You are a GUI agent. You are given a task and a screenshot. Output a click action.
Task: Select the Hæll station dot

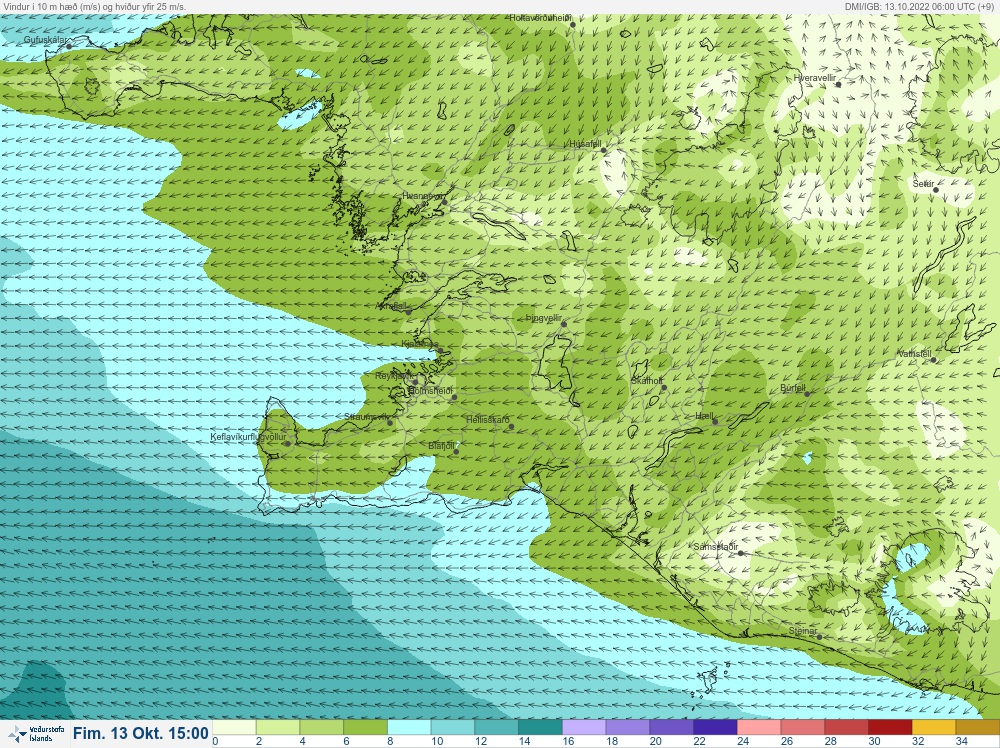coord(715,422)
